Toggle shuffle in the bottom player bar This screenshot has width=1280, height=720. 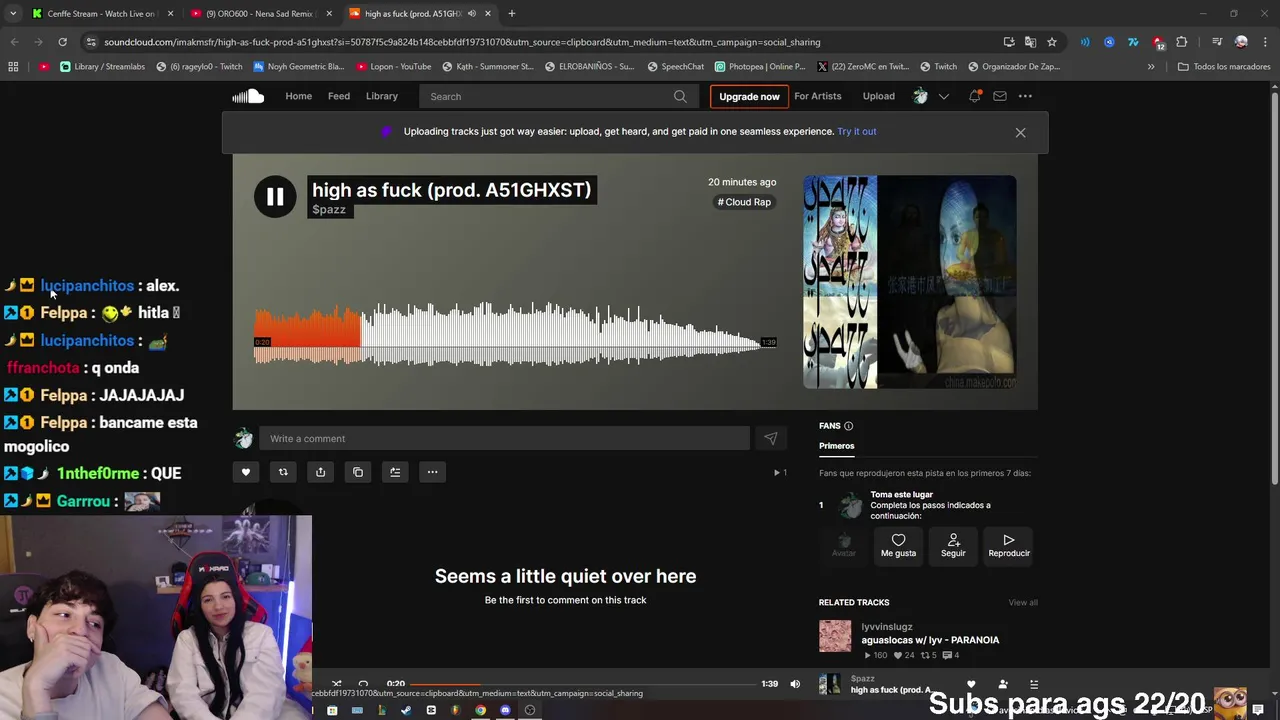(x=337, y=684)
